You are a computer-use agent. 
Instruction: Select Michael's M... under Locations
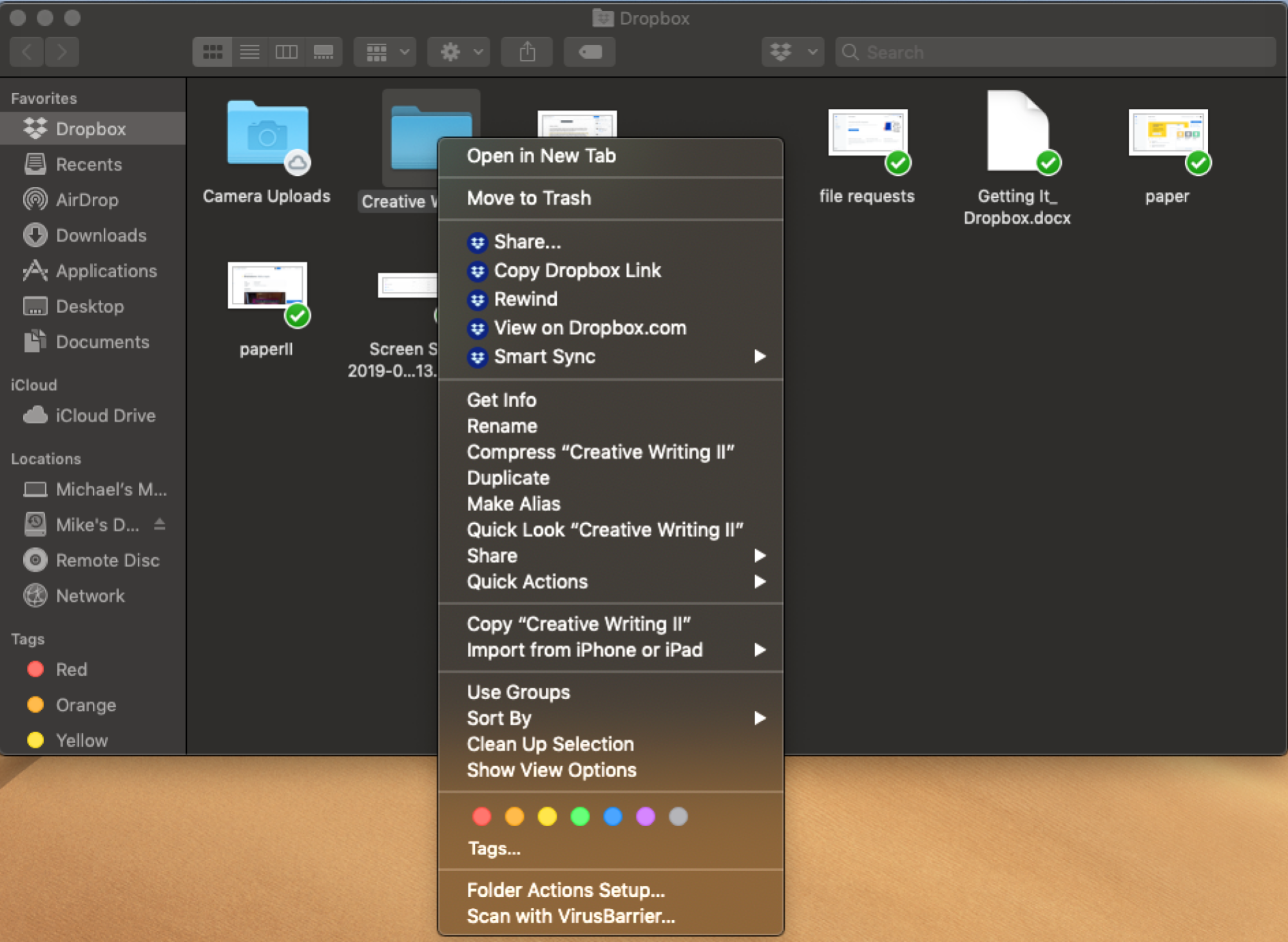93,490
